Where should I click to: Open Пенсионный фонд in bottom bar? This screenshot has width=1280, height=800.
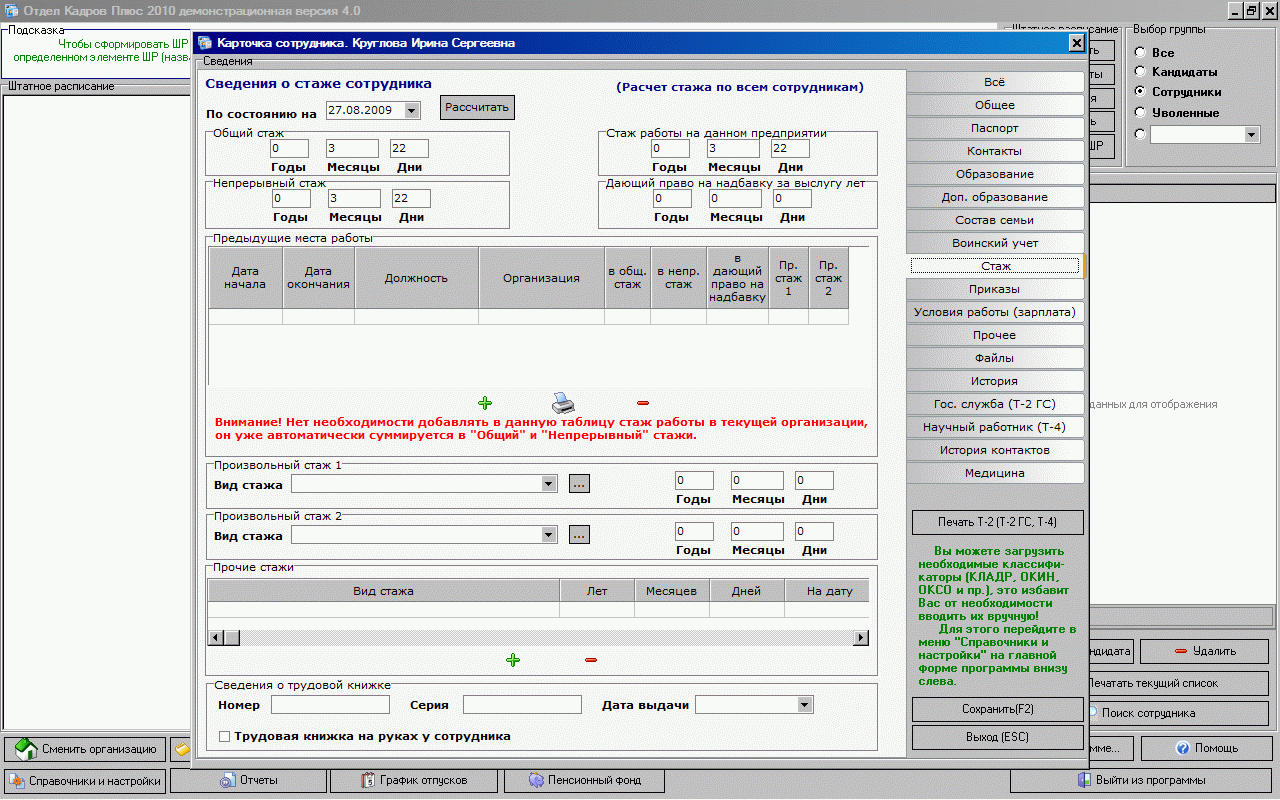tap(585, 780)
